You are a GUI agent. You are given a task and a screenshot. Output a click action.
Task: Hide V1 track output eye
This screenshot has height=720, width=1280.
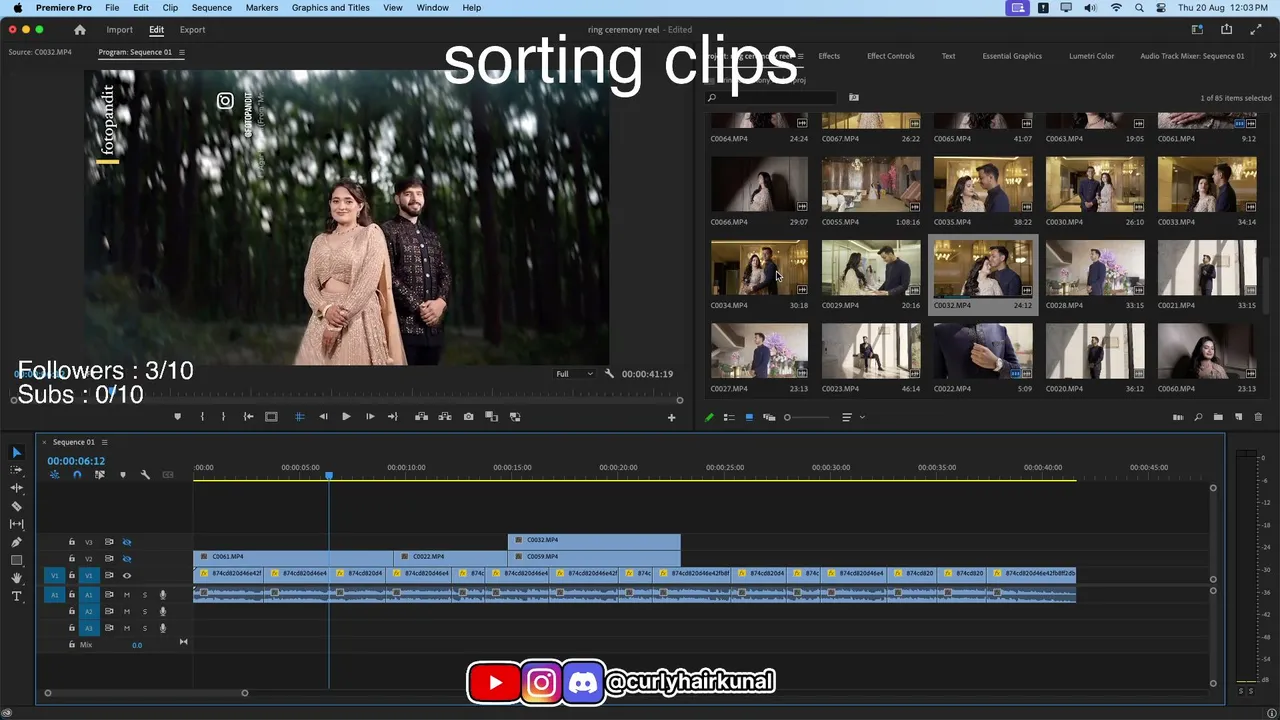pyautogui.click(x=127, y=576)
